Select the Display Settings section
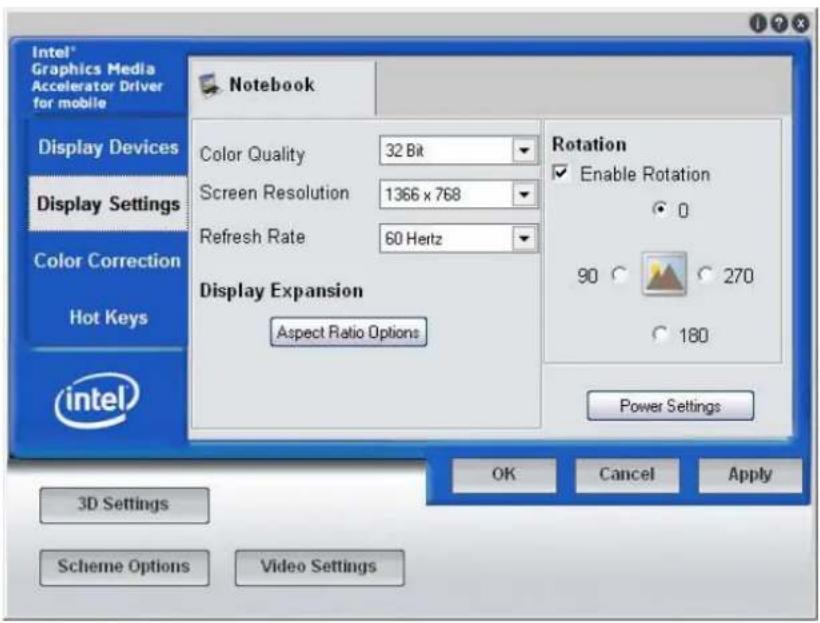Viewport: 820px width, 623px height. [108, 203]
